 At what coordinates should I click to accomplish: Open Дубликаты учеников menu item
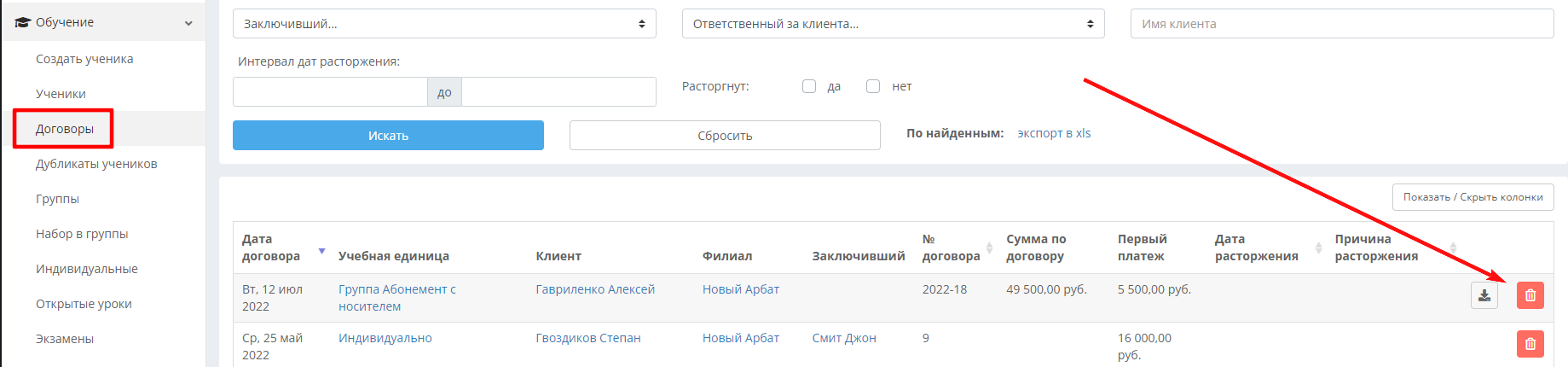coord(96,164)
